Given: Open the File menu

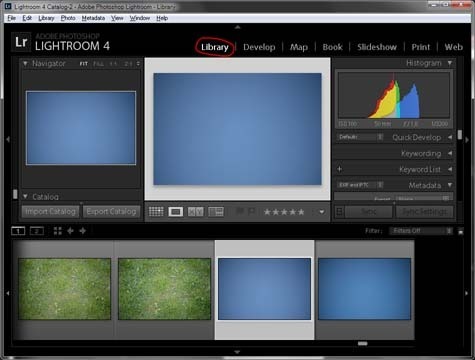Looking at the screenshot, I should point(12,18).
